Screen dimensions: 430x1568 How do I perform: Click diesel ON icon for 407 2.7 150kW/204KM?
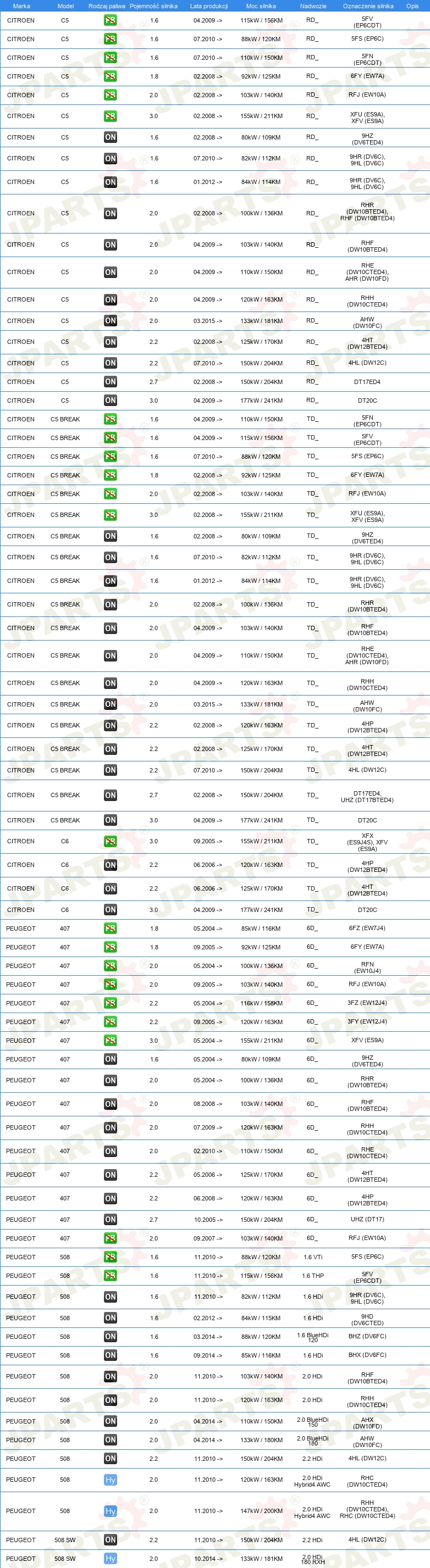tap(110, 1219)
